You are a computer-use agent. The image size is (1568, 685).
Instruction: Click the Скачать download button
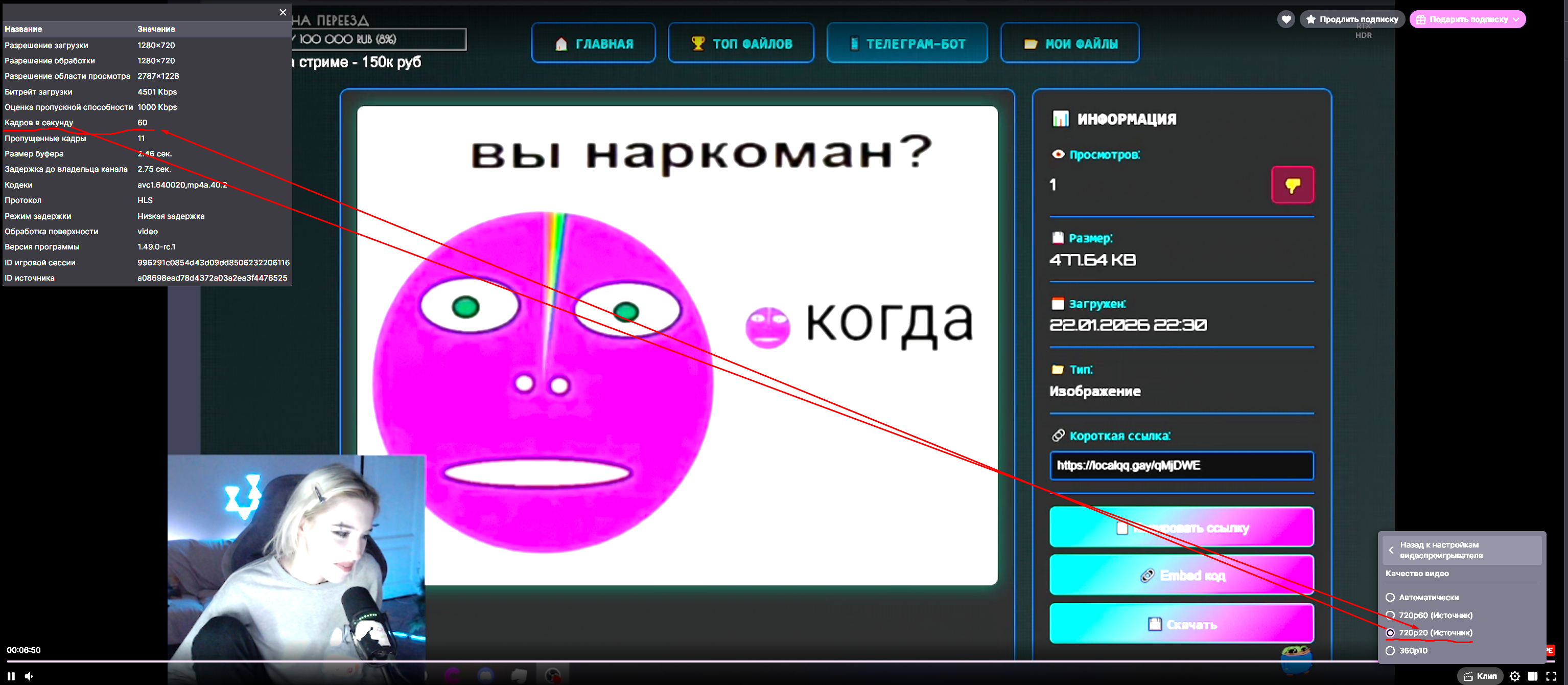click(1180, 624)
